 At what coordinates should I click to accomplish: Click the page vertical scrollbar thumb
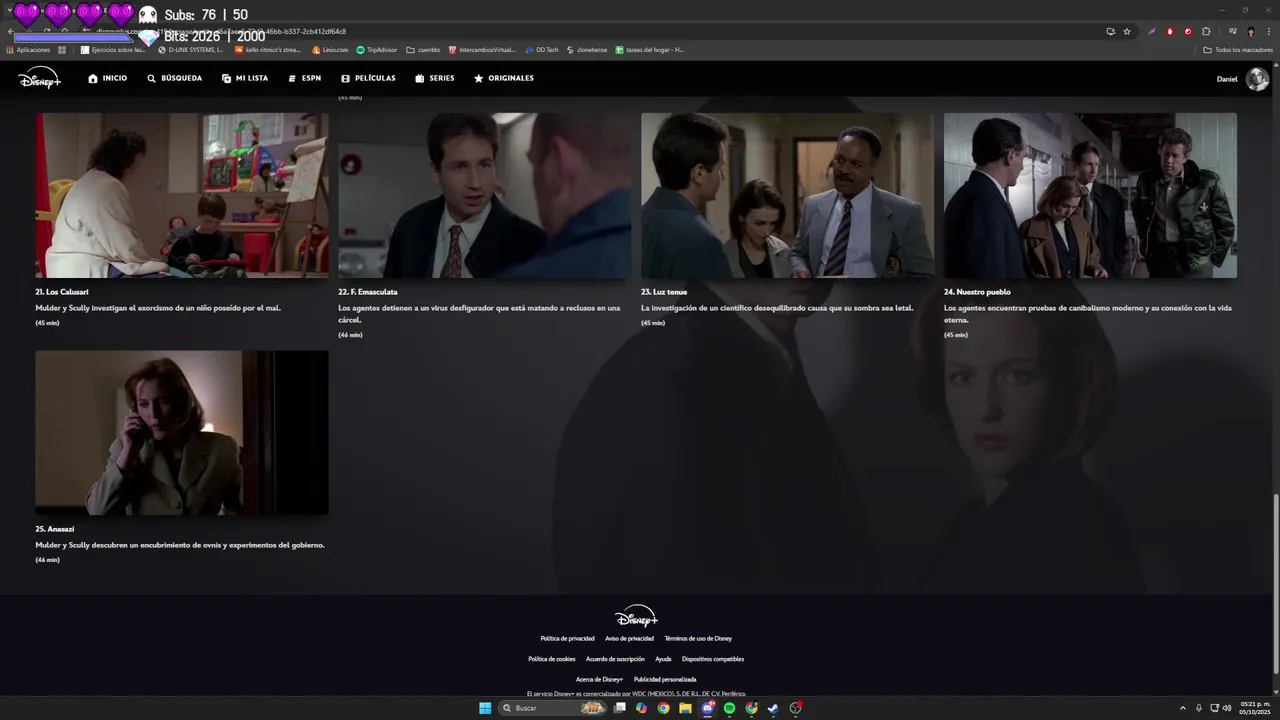tap(1275, 583)
